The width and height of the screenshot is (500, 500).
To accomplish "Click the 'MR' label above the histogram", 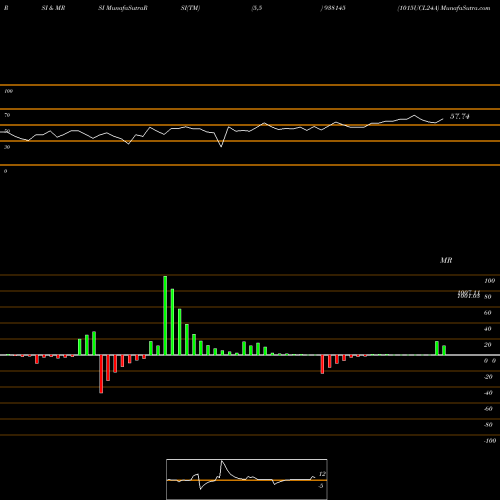I will pyautogui.click(x=446, y=260).
